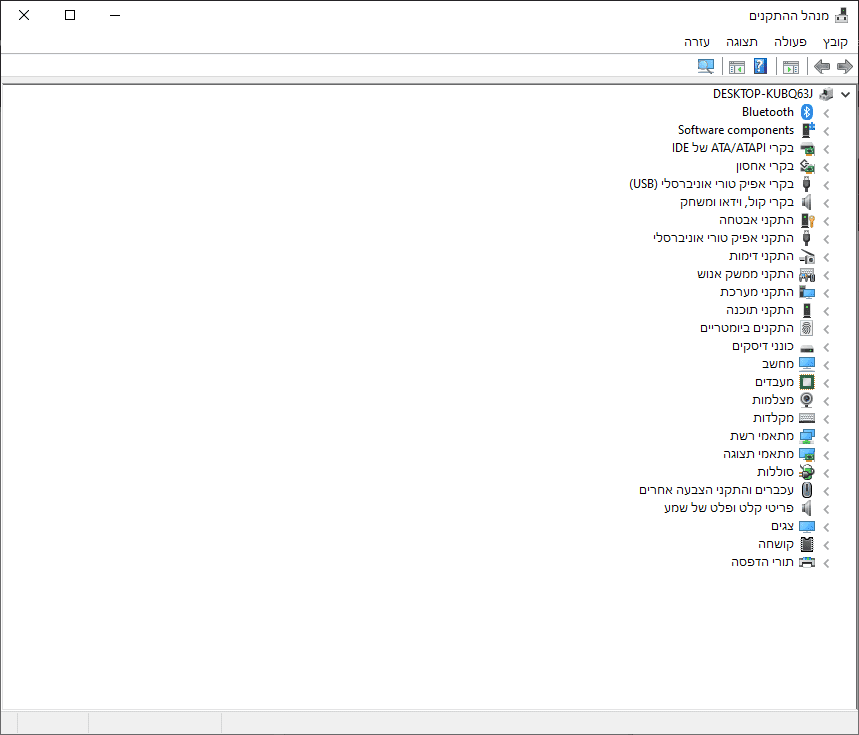Expand the התקני תוכנה software devices arrow
The image size is (859, 735).
pyautogui.click(x=826, y=311)
